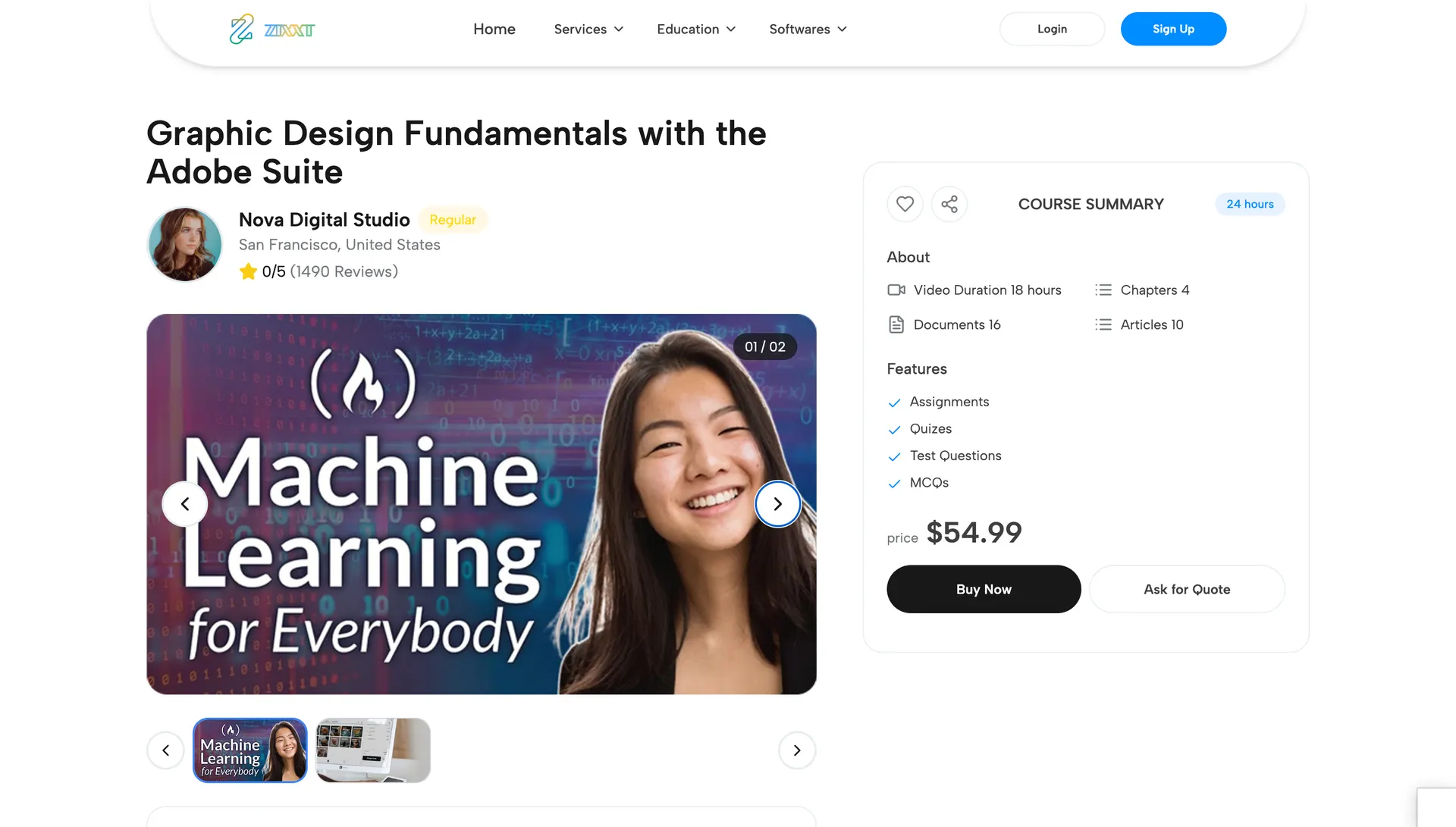This screenshot has width=1456, height=827.
Task: Click the share icon in Course Summary
Action: click(949, 204)
